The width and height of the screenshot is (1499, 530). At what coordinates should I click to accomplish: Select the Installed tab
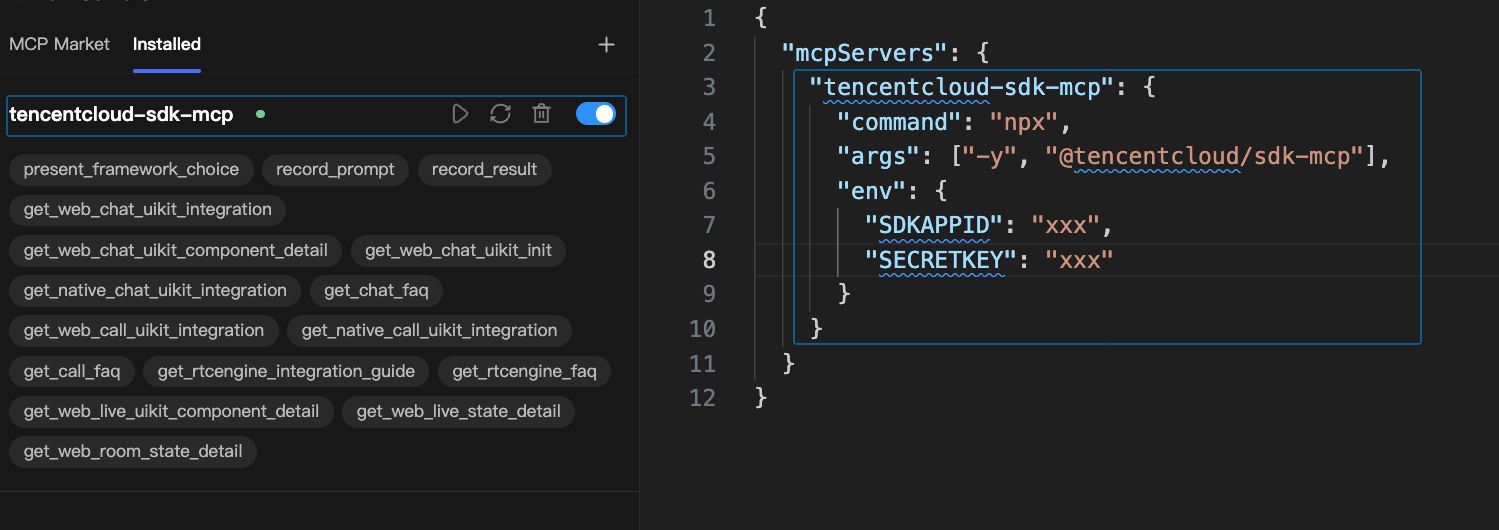(167, 44)
